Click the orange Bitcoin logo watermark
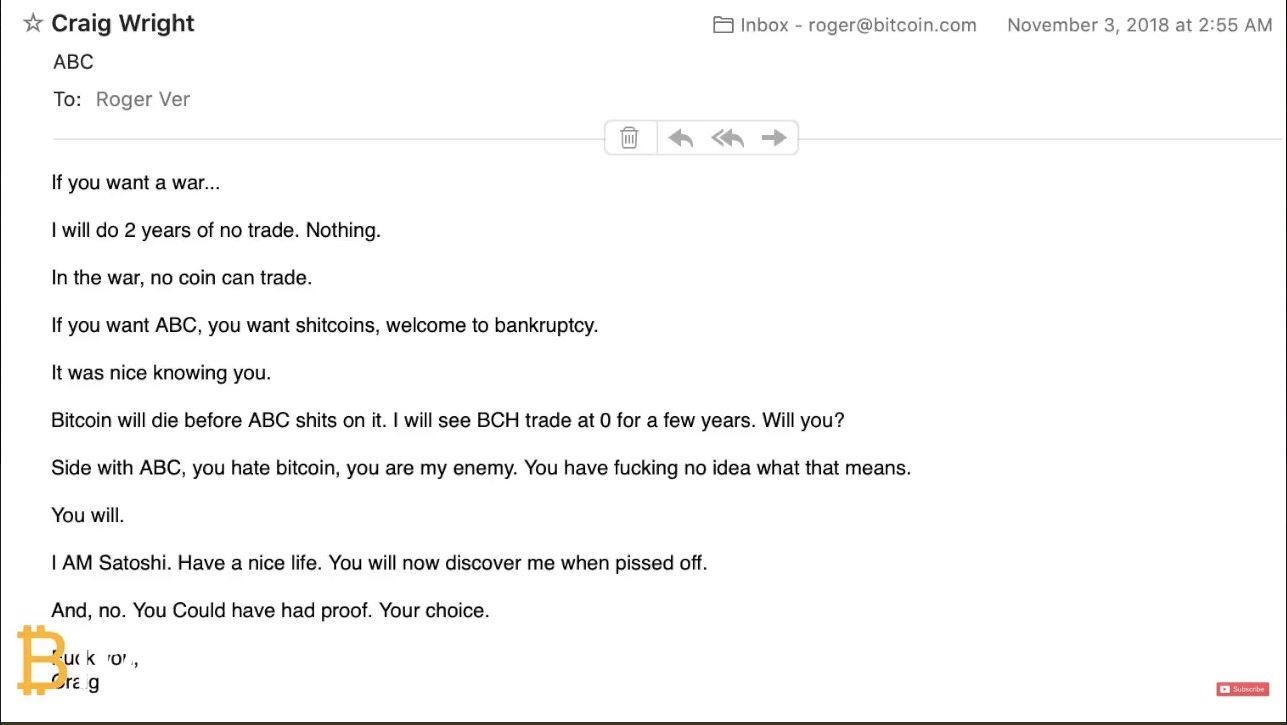This screenshot has width=1287, height=725. tap(40, 660)
